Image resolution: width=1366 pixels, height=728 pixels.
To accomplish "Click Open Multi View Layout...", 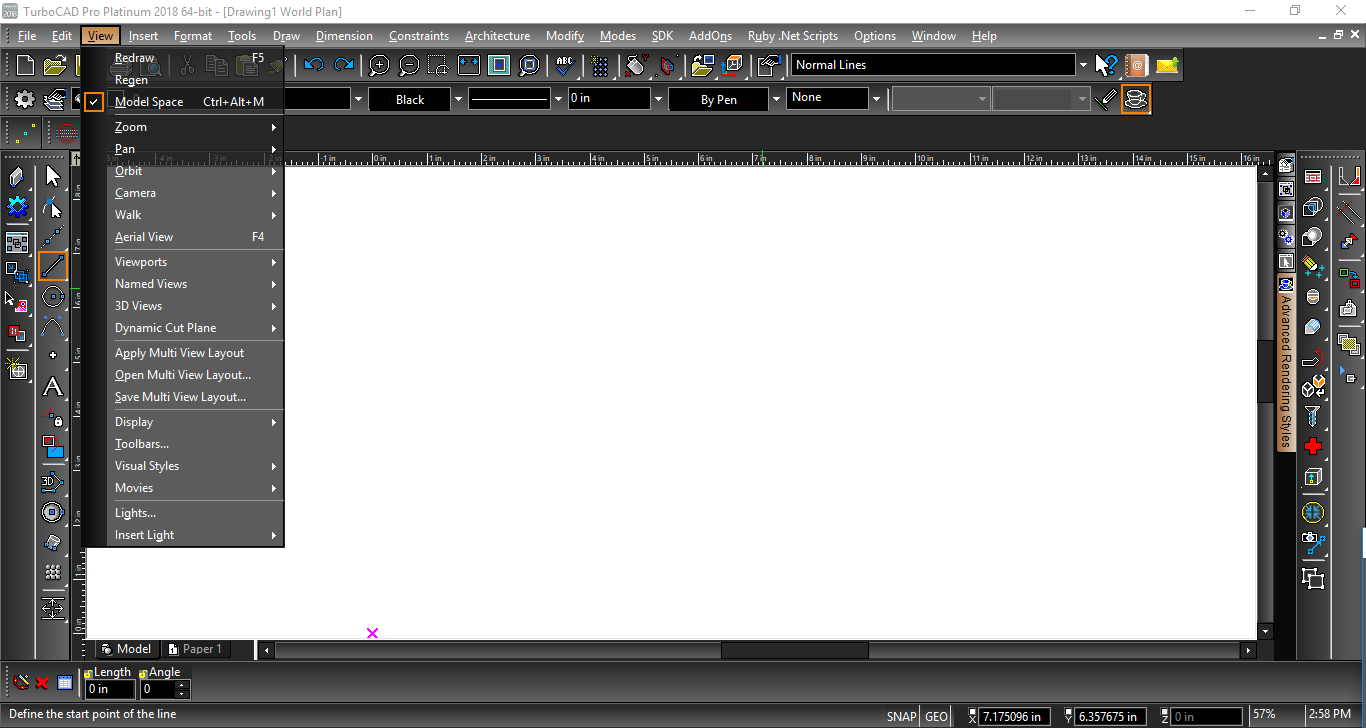I will (x=184, y=375).
